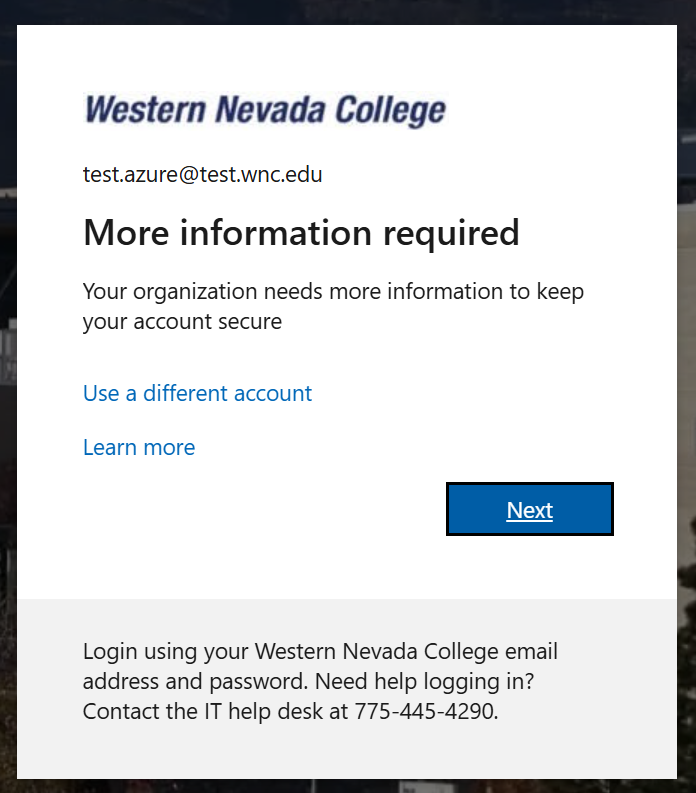
Task: Click the "Your organization needs more information" line
Action: tap(333, 292)
